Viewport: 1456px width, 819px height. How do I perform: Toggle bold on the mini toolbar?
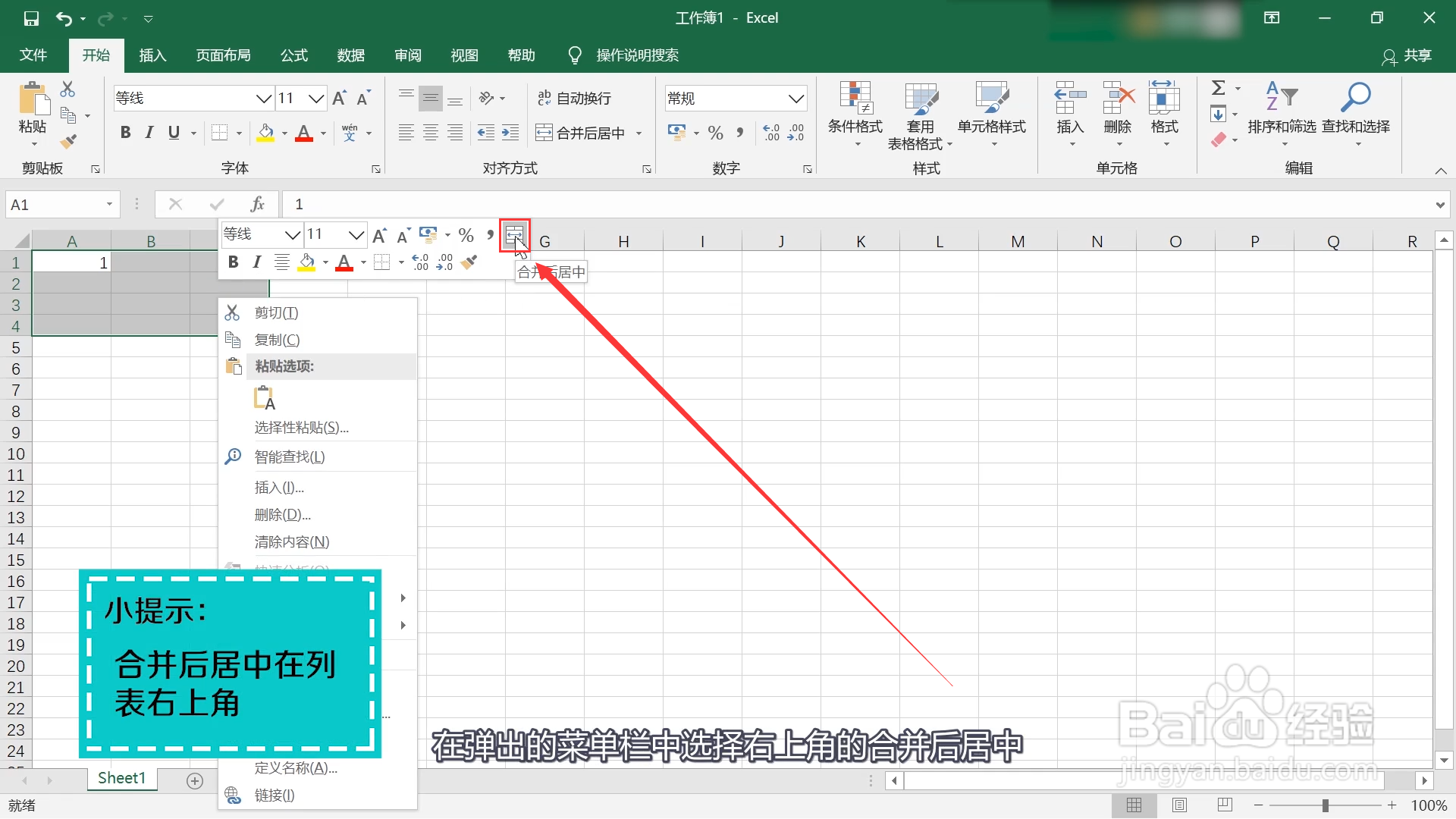(233, 262)
